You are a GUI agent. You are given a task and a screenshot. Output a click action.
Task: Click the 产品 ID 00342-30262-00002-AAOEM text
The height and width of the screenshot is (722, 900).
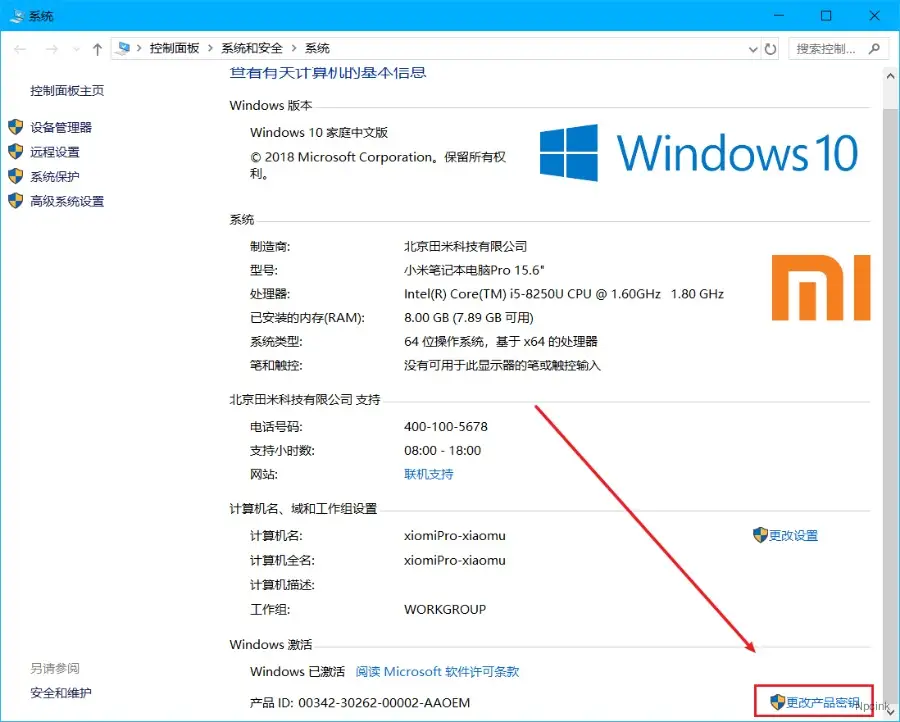point(360,702)
